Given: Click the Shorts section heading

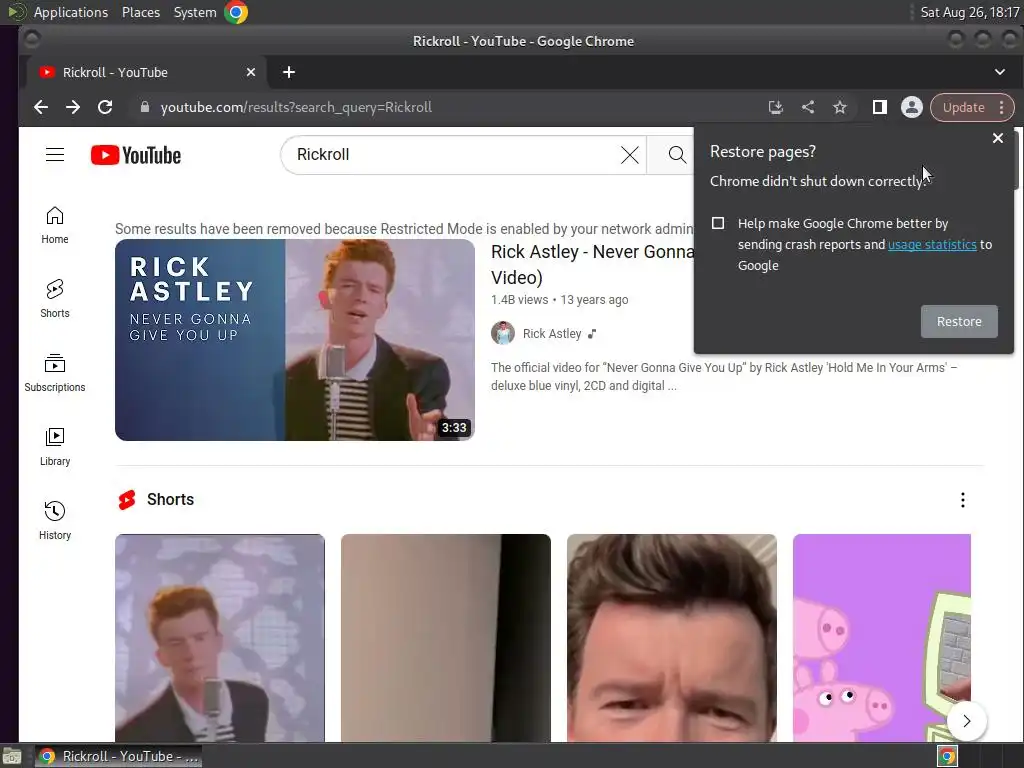Looking at the screenshot, I should pos(170,500).
